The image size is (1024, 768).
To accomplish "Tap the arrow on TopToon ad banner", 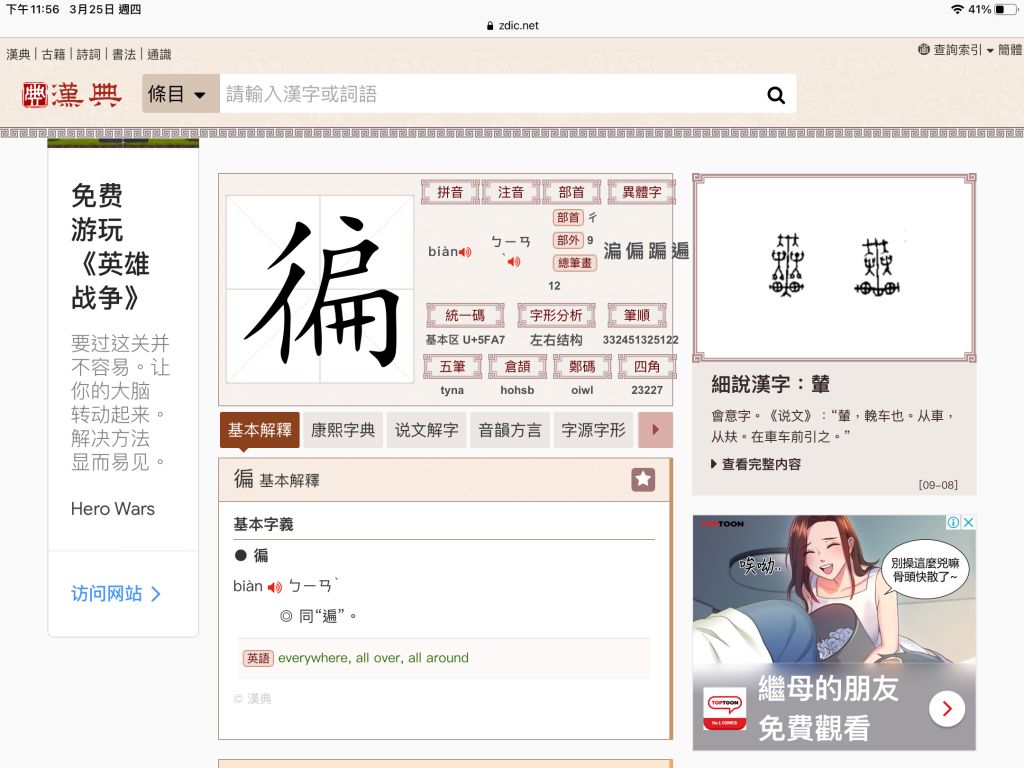I will click(x=946, y=709).
